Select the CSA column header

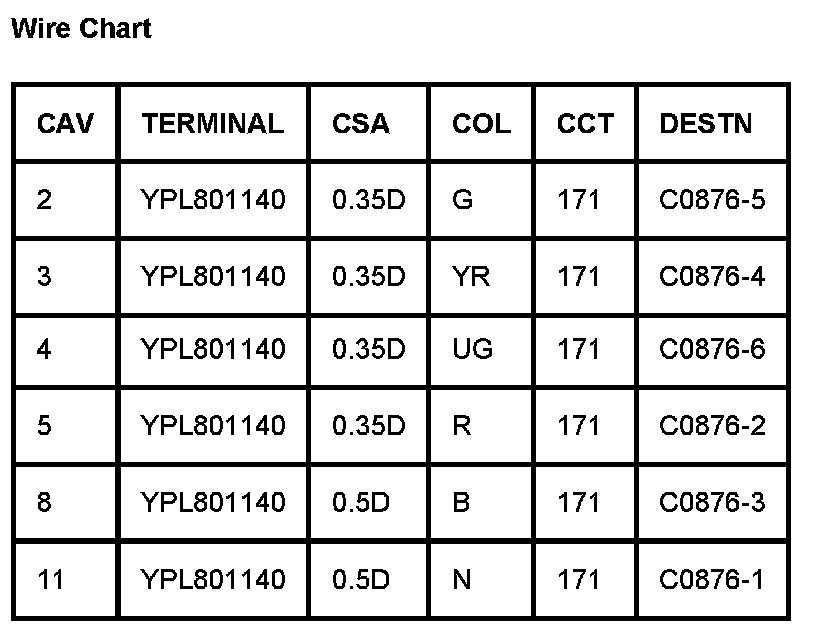[361, 124]
